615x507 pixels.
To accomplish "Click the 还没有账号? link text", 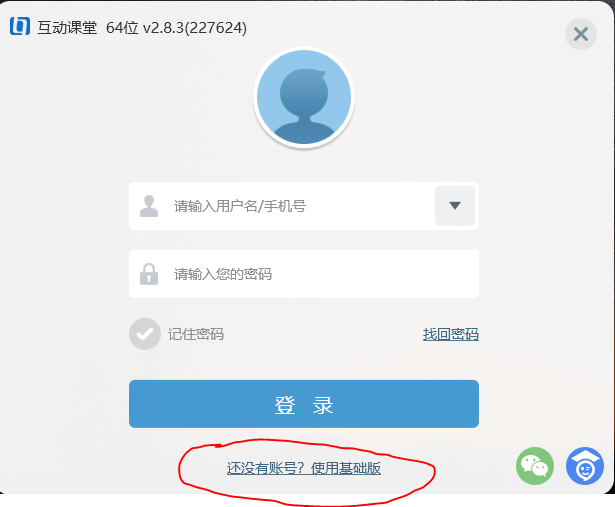I will pyautogui.click(x=266, y=468).
